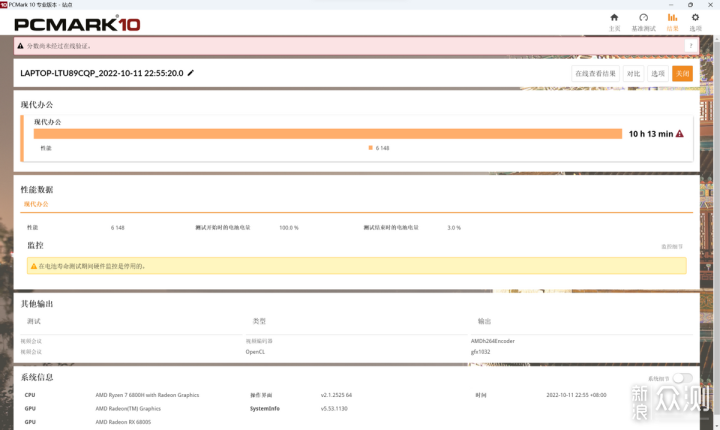This screenshot has width=720, height=430.
Task: Click View results online (在线查看结果) button
Action: tap(595, 74)
